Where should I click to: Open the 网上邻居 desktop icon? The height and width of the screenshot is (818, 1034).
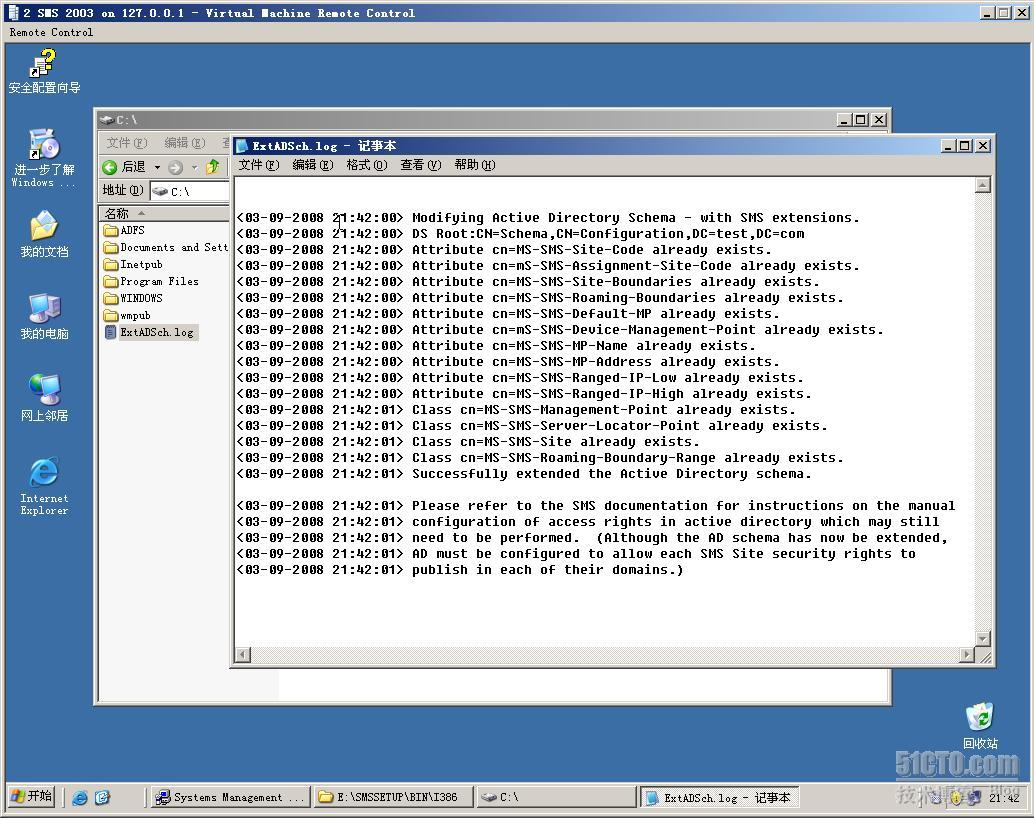pos(44,398)
